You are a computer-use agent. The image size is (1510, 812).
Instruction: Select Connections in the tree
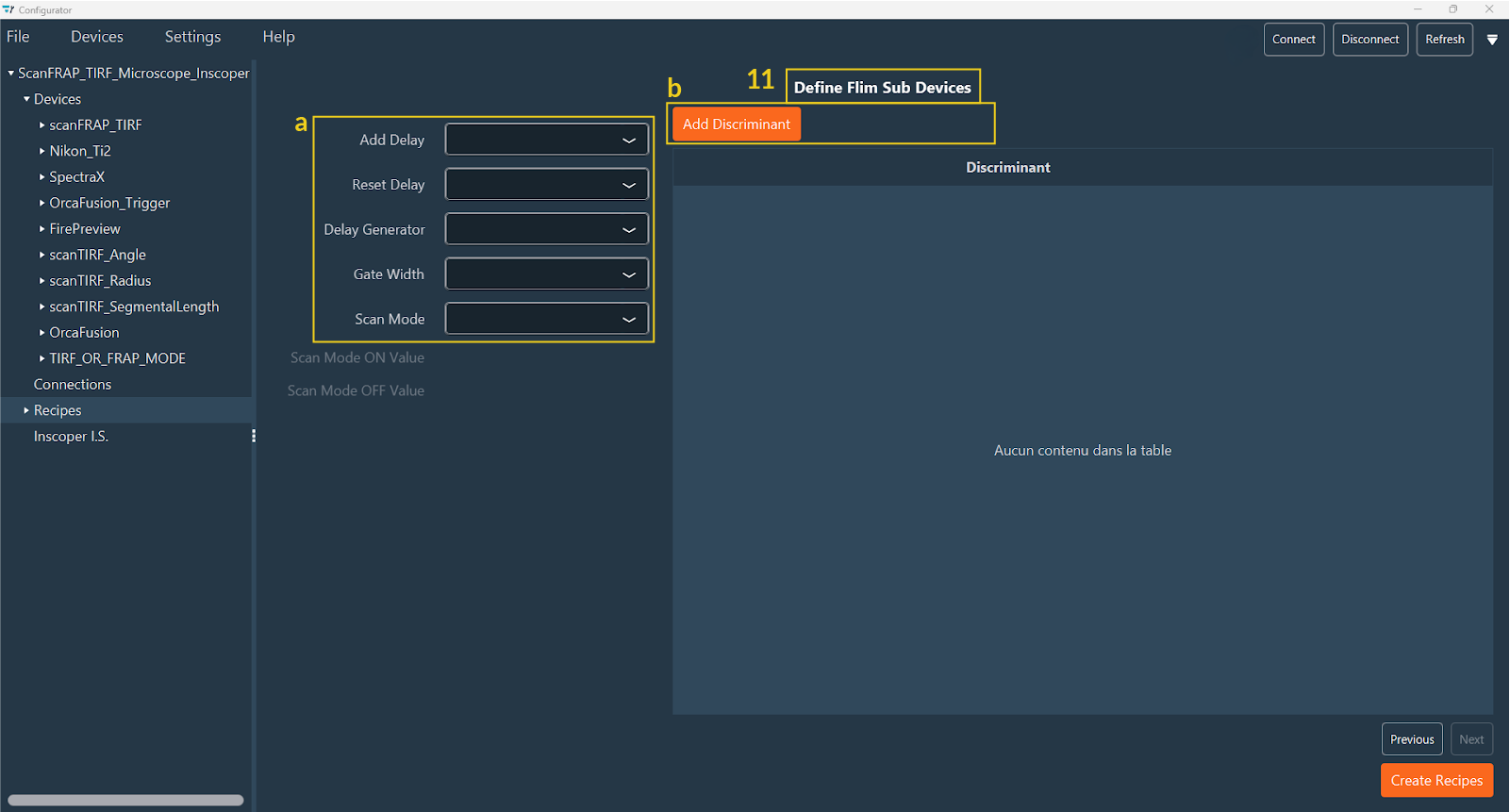click(x=73, y=385)
